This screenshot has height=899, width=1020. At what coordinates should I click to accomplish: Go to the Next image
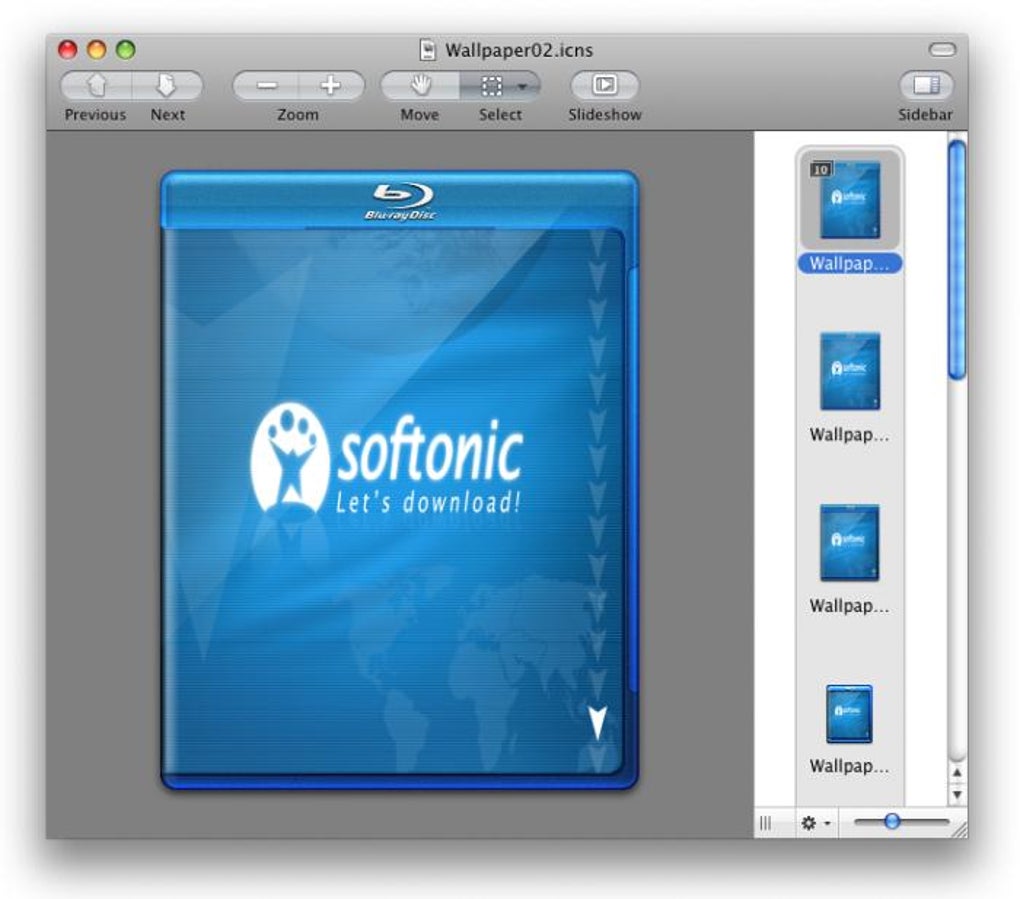[167, 85]
